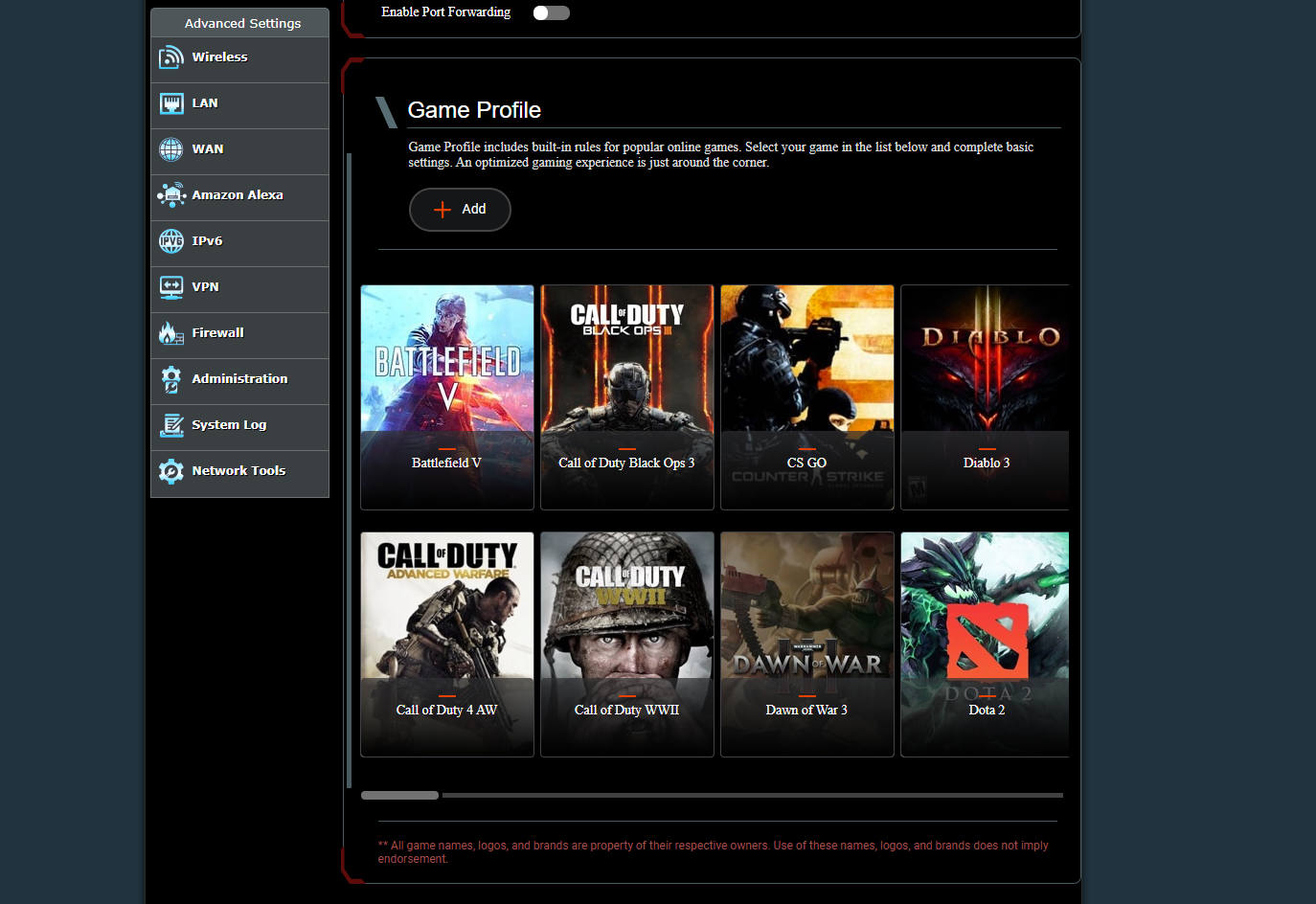Click the Add game profile button
The image size is (1316, 904).
tap(460, 210)
